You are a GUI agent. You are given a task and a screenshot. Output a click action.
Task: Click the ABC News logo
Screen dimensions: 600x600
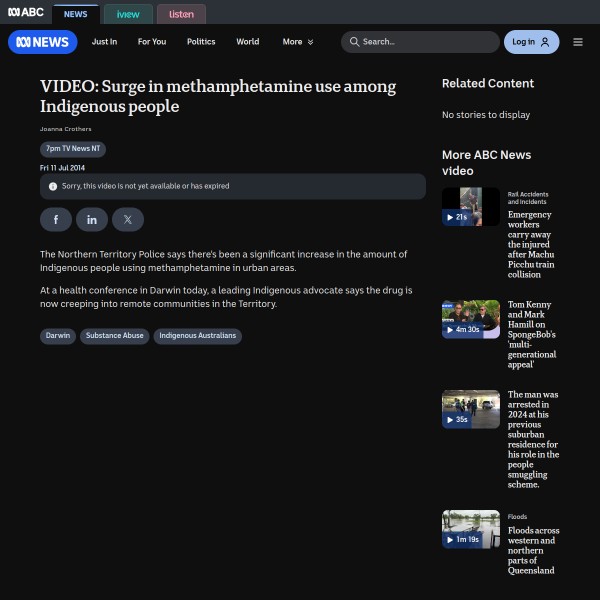(x=42, y=42)
